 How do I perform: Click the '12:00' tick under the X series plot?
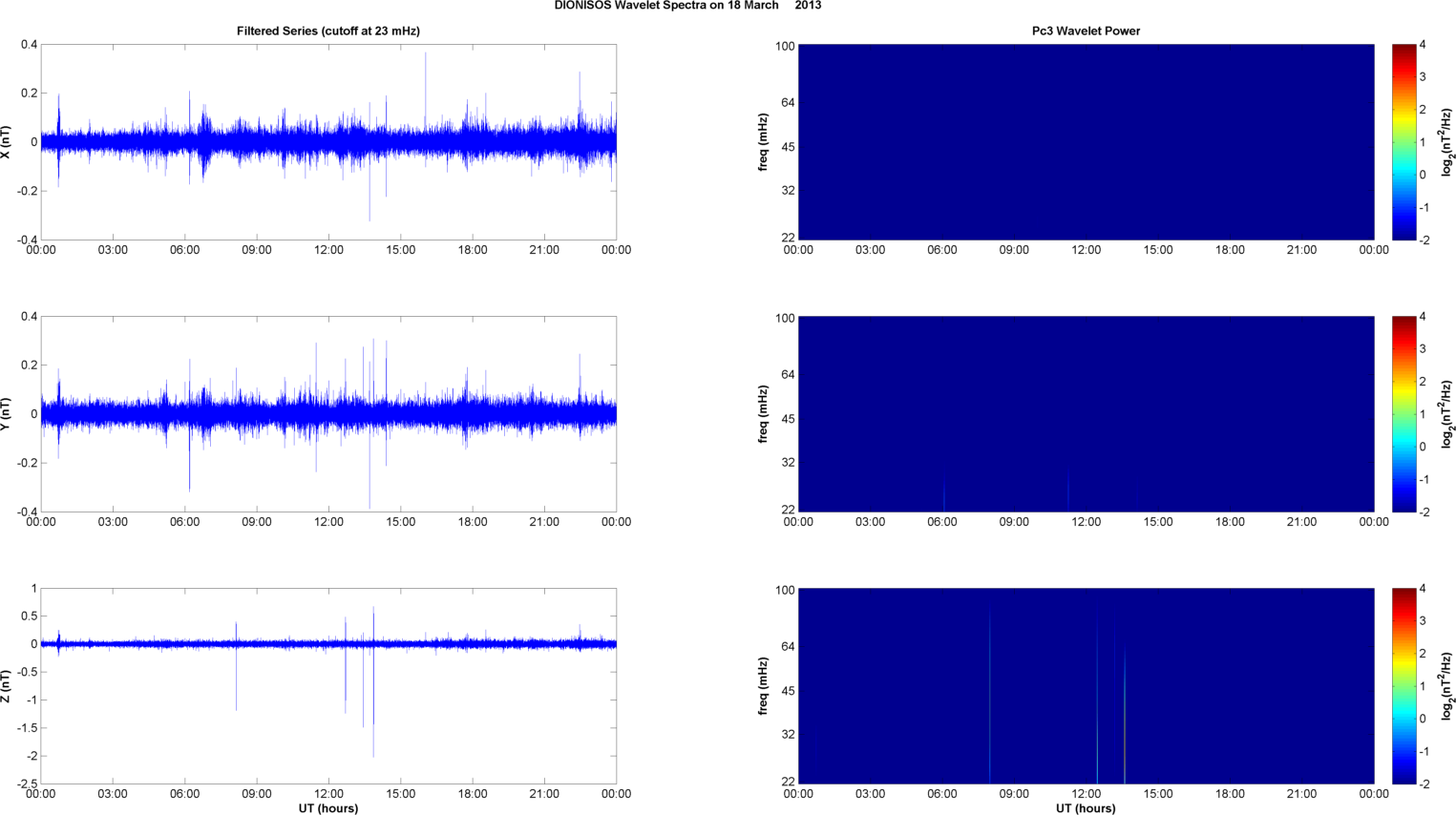[x=328, y=250]
